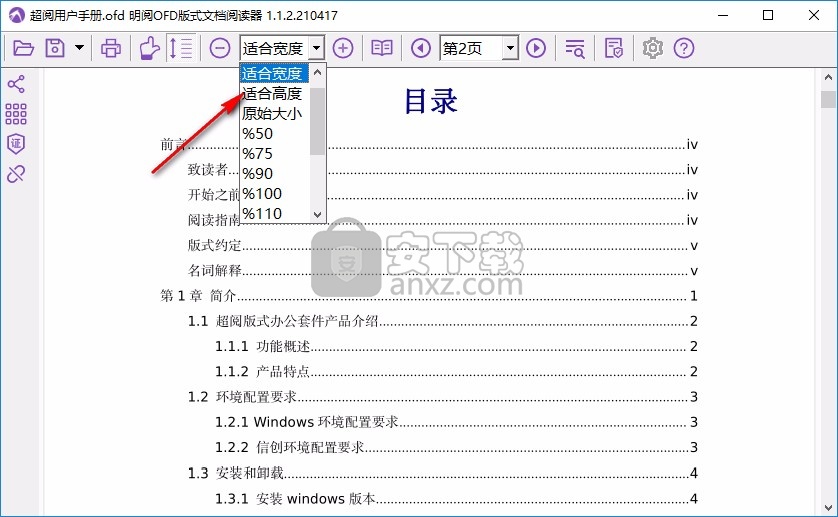Click document scrollbar down arrow
This screenshot has height=517, width=838.
[828, 507]
